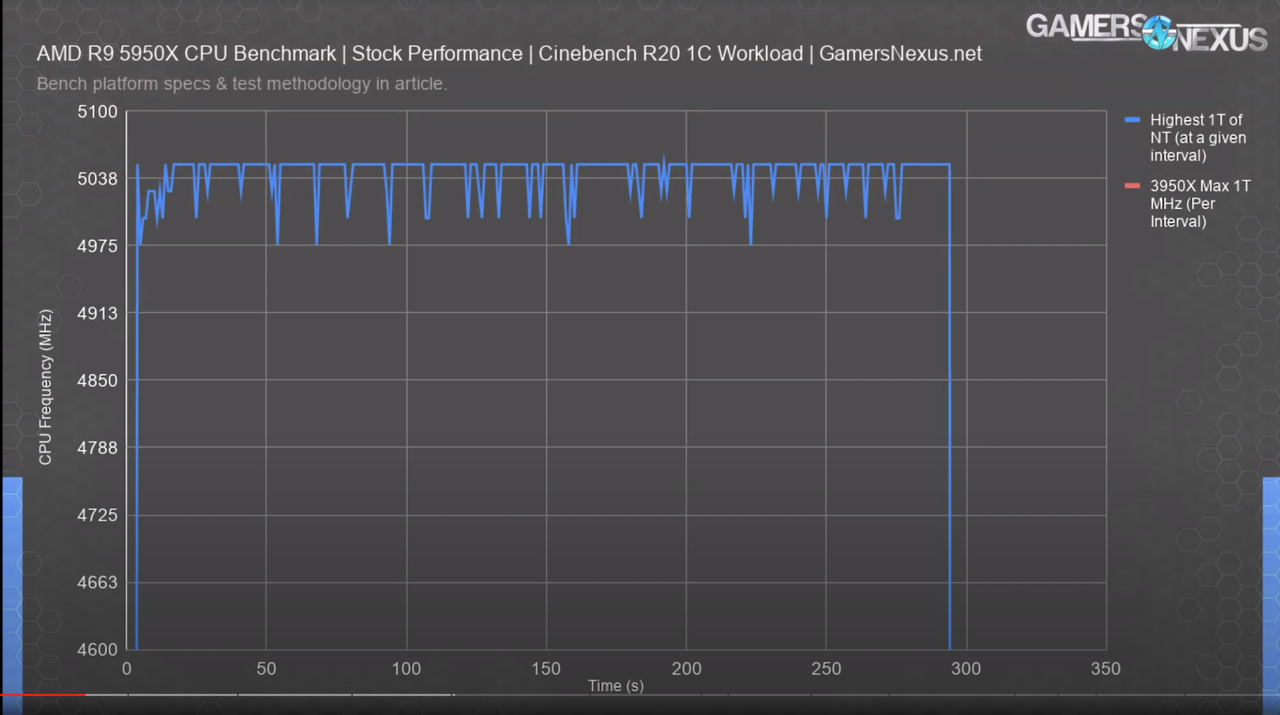Click the x-axis value 50
Screen dimensions: 1280x715
(x=266, y=668)
